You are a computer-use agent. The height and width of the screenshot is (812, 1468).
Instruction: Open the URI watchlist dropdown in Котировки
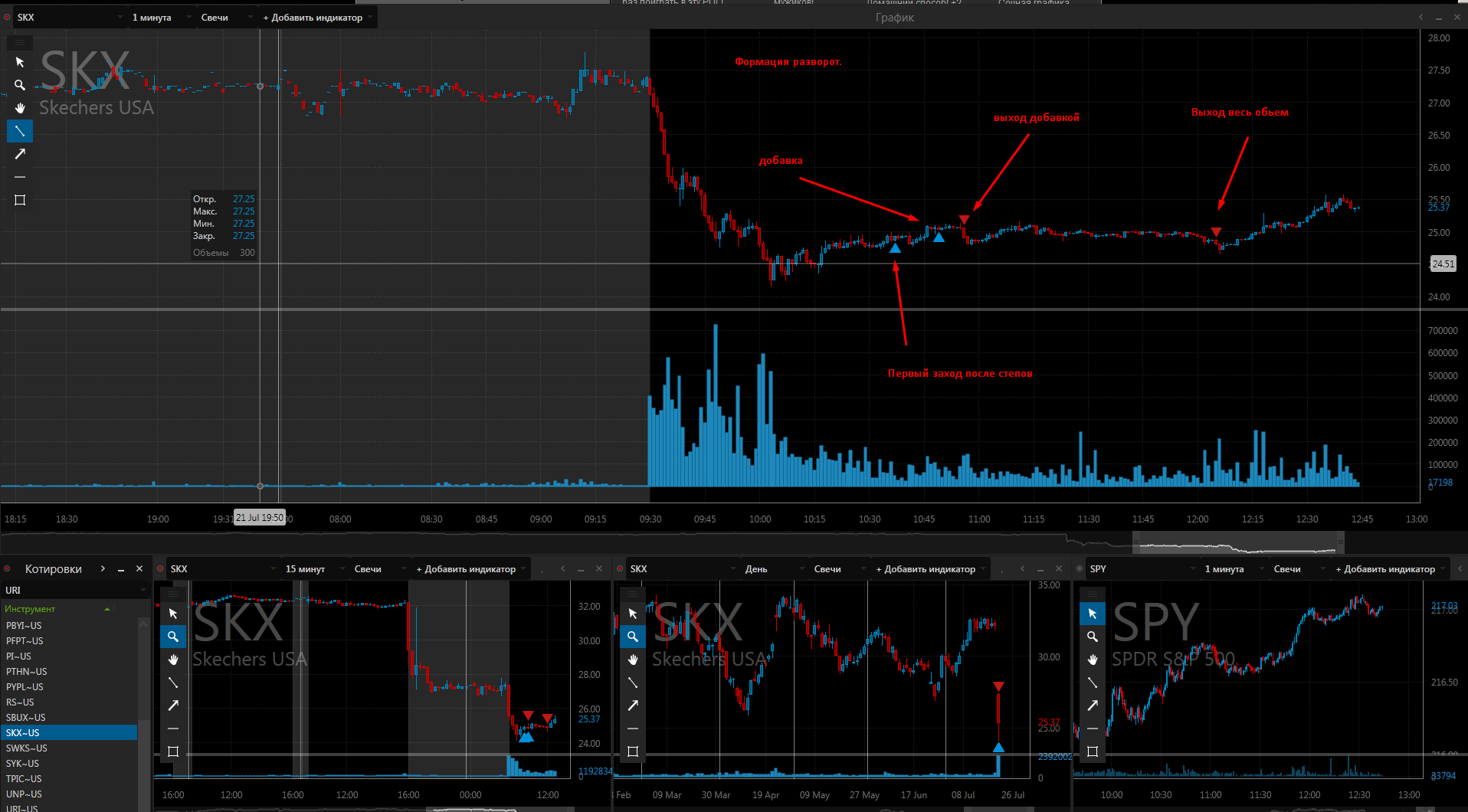point(74,590)
